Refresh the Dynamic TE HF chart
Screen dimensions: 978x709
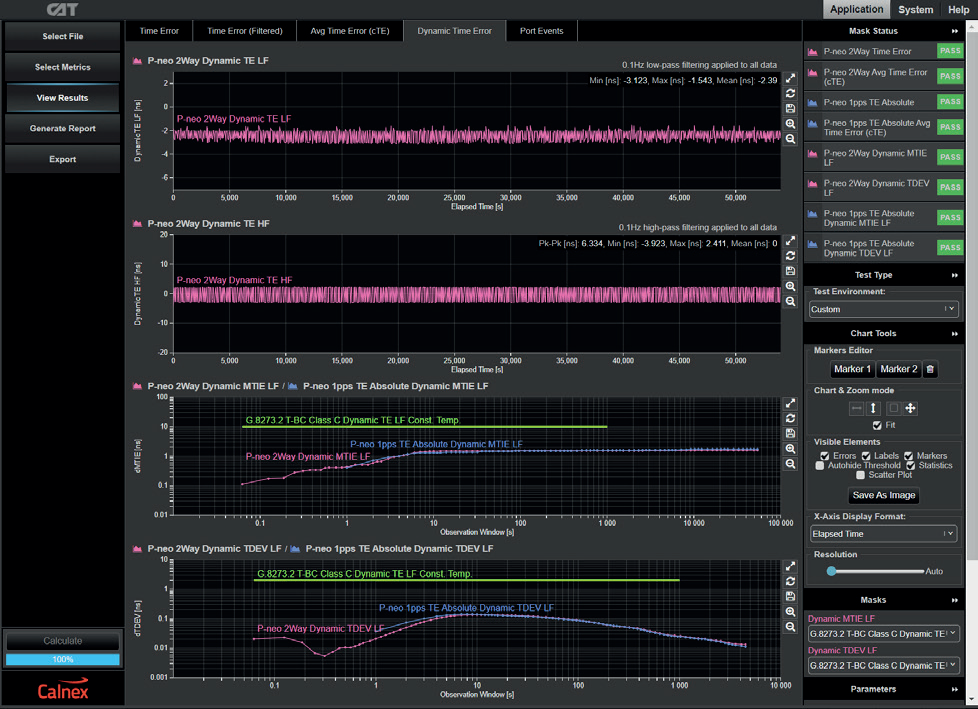point(790,256)
